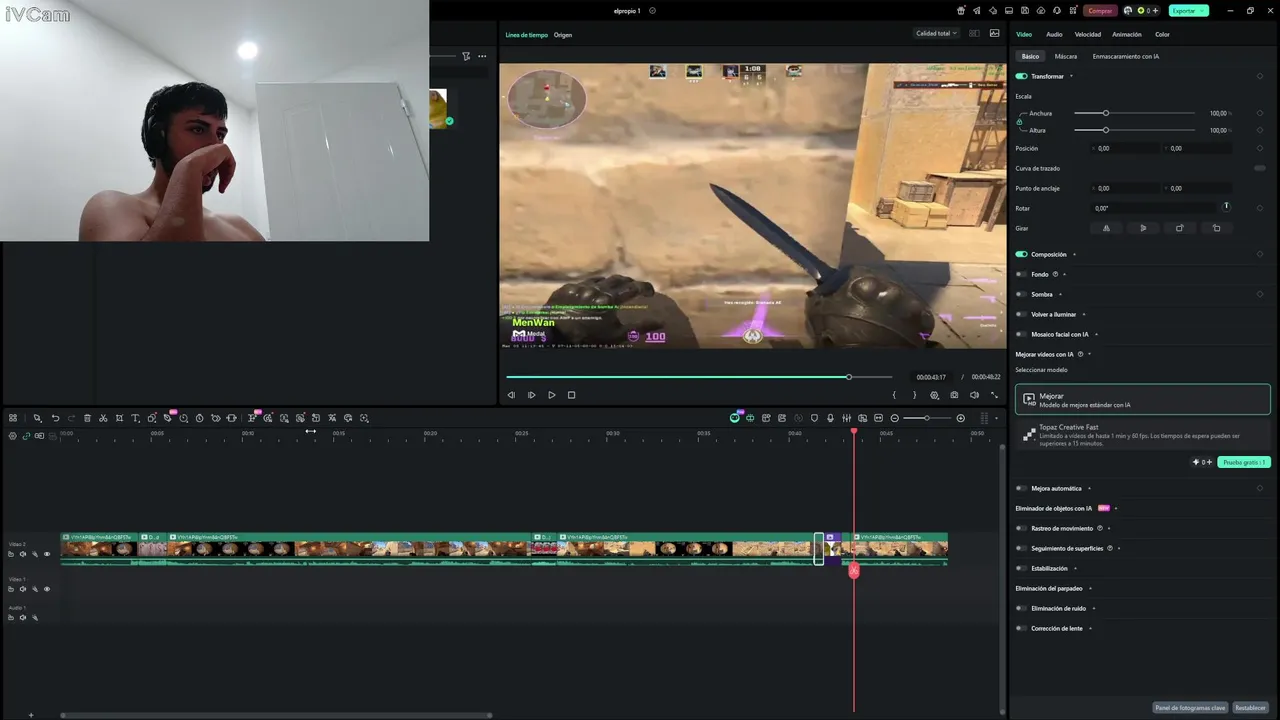Image resolution: width=1280 pixels, height=720 pixels.
Task: Zoom out timeline with minus icon
Action: tap(895, 418)
